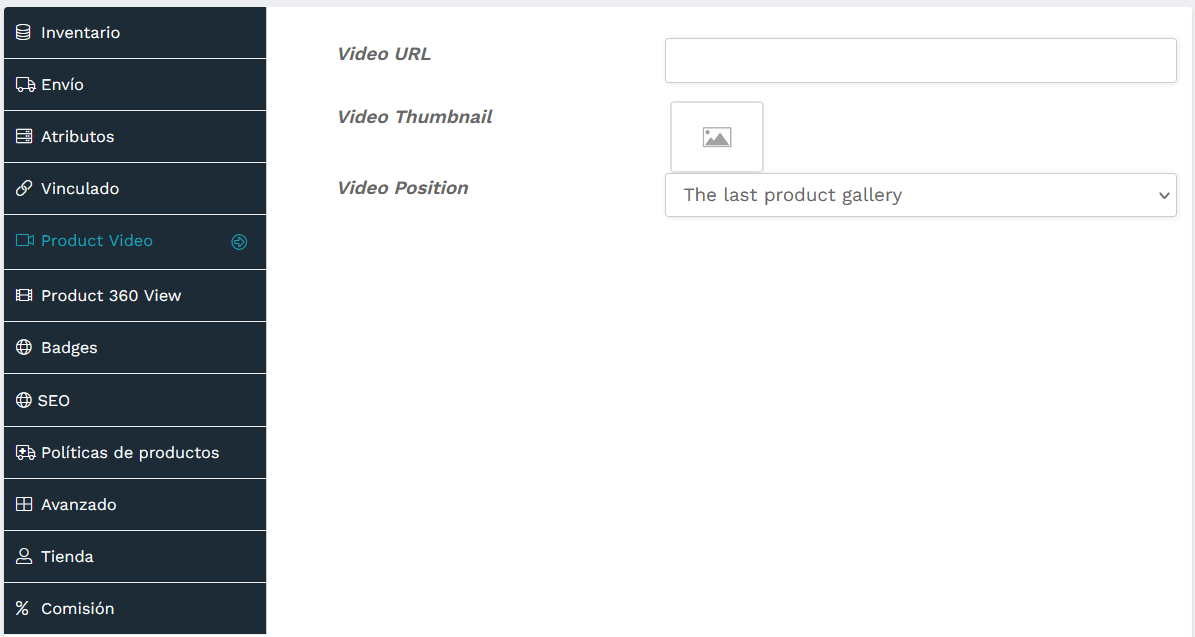This screenshot has width=1195, height=637.
Task: Select the Tienda person icon
Action: coord(22,556)
